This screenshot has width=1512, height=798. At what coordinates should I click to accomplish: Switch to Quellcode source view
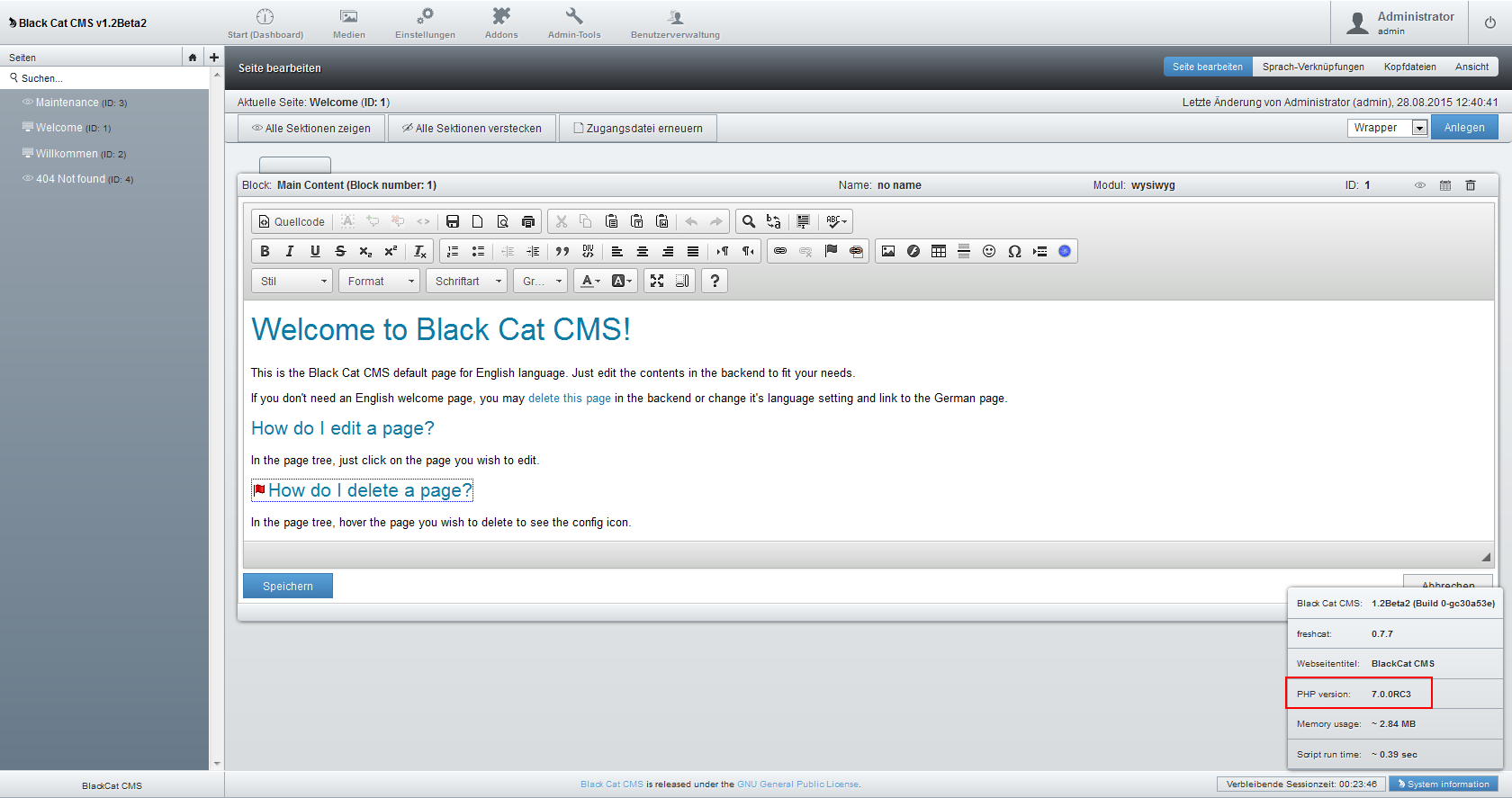292,221
